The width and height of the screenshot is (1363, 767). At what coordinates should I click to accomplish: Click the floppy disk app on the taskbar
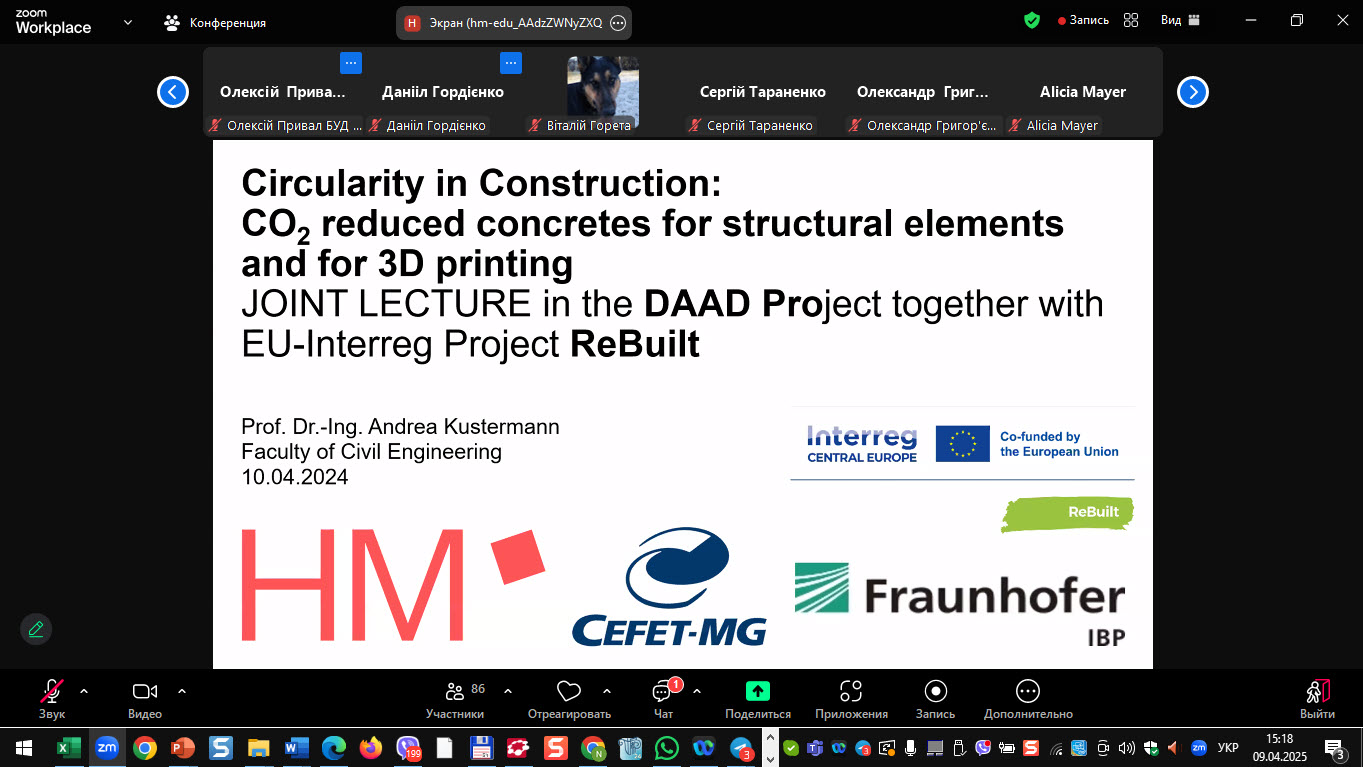pos(482,747)
